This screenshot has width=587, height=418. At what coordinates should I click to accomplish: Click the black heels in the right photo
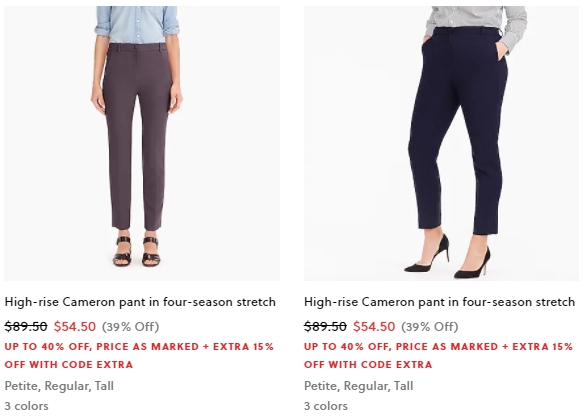(447, 256)
